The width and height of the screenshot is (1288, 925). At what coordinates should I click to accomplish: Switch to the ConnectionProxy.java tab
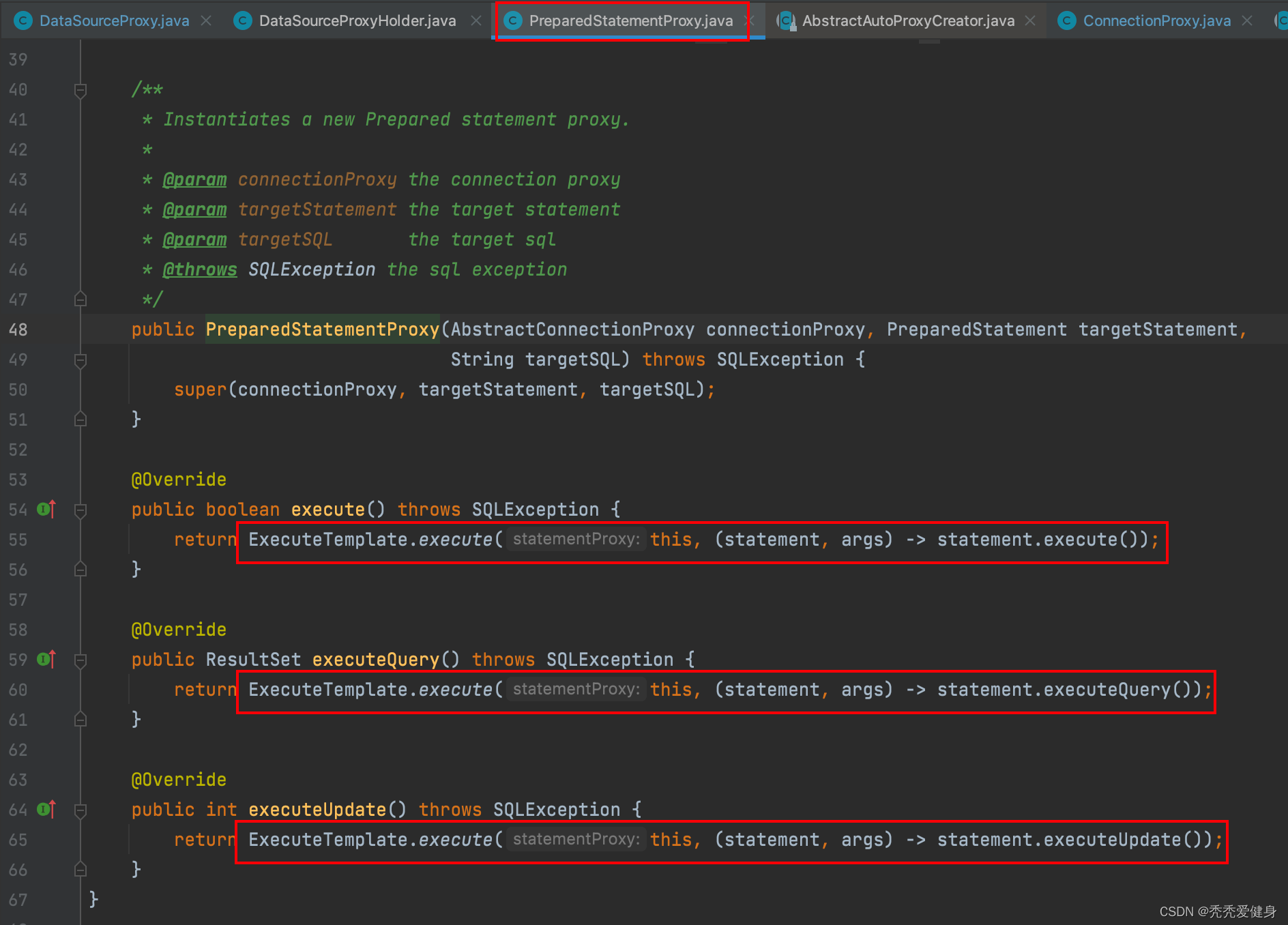point(1157,20)
